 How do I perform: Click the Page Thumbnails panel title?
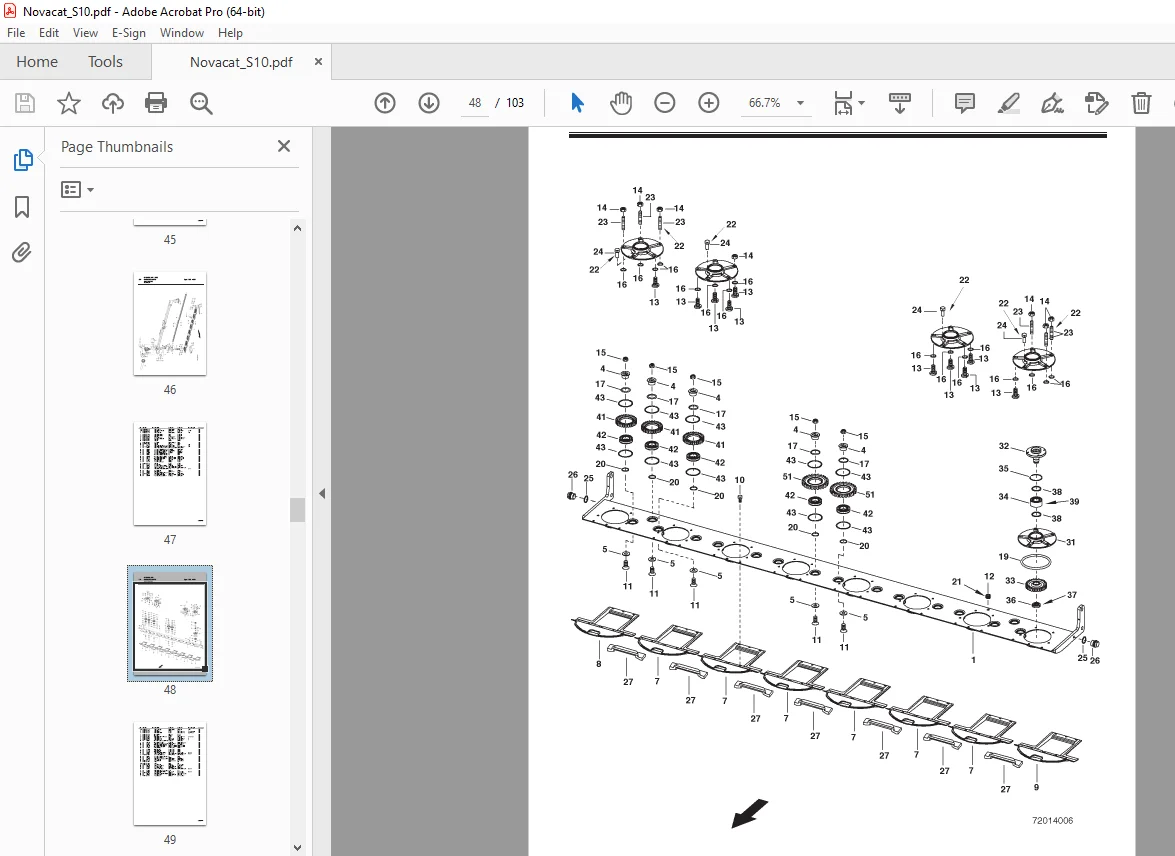click(117, 147)
